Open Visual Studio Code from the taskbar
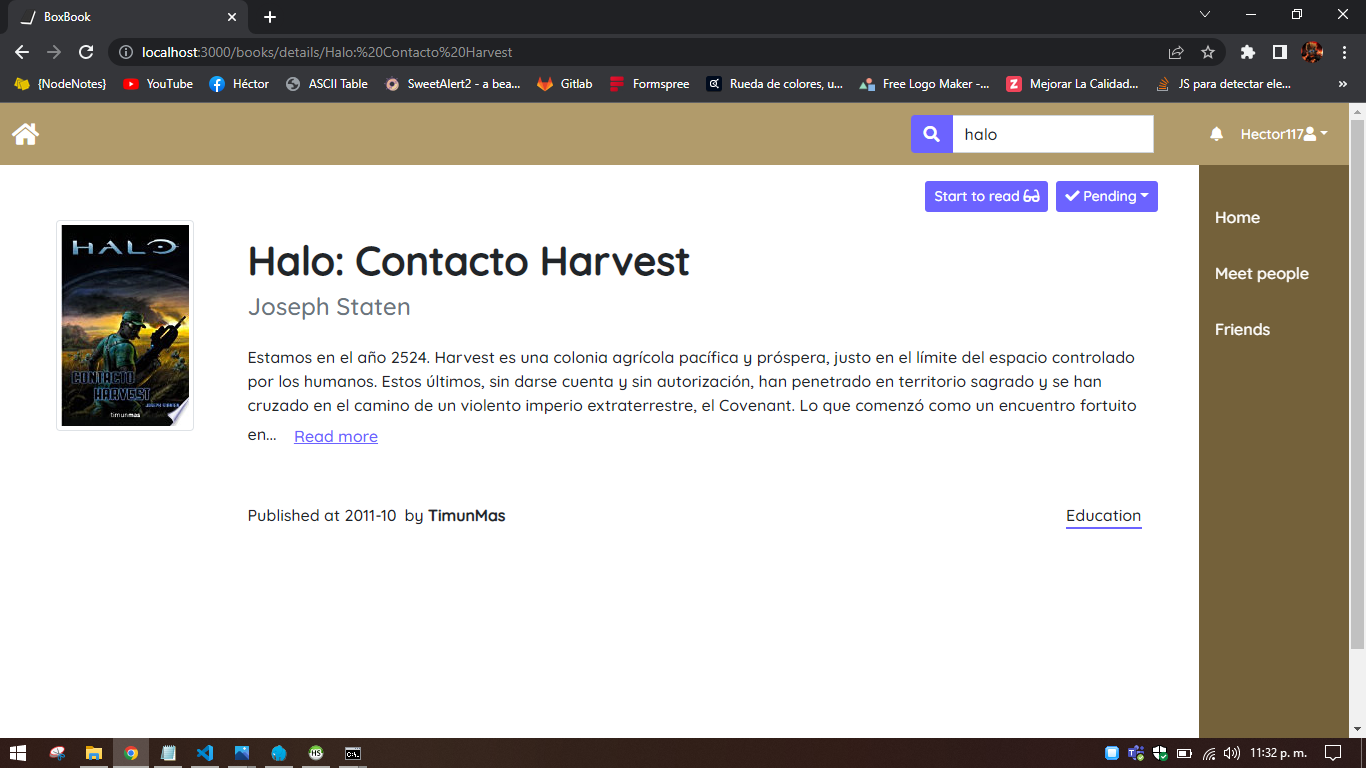This screenshot has height=768, width=1366. click(x=205, y=753)
